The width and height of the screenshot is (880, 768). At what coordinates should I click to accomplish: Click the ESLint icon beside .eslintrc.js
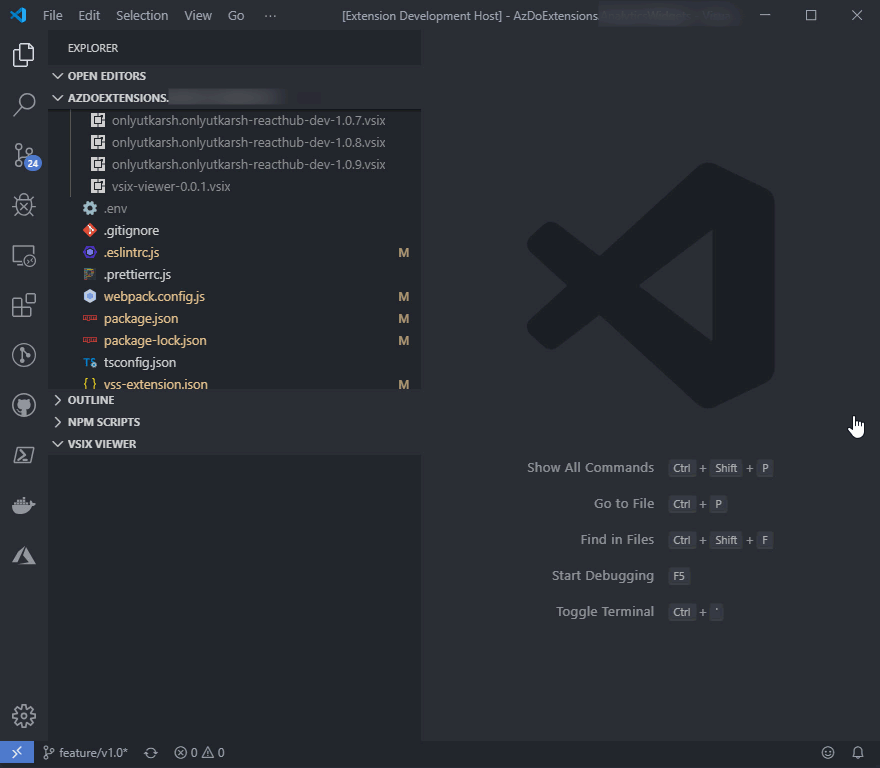pyautogui.click(x=90, y=252)
